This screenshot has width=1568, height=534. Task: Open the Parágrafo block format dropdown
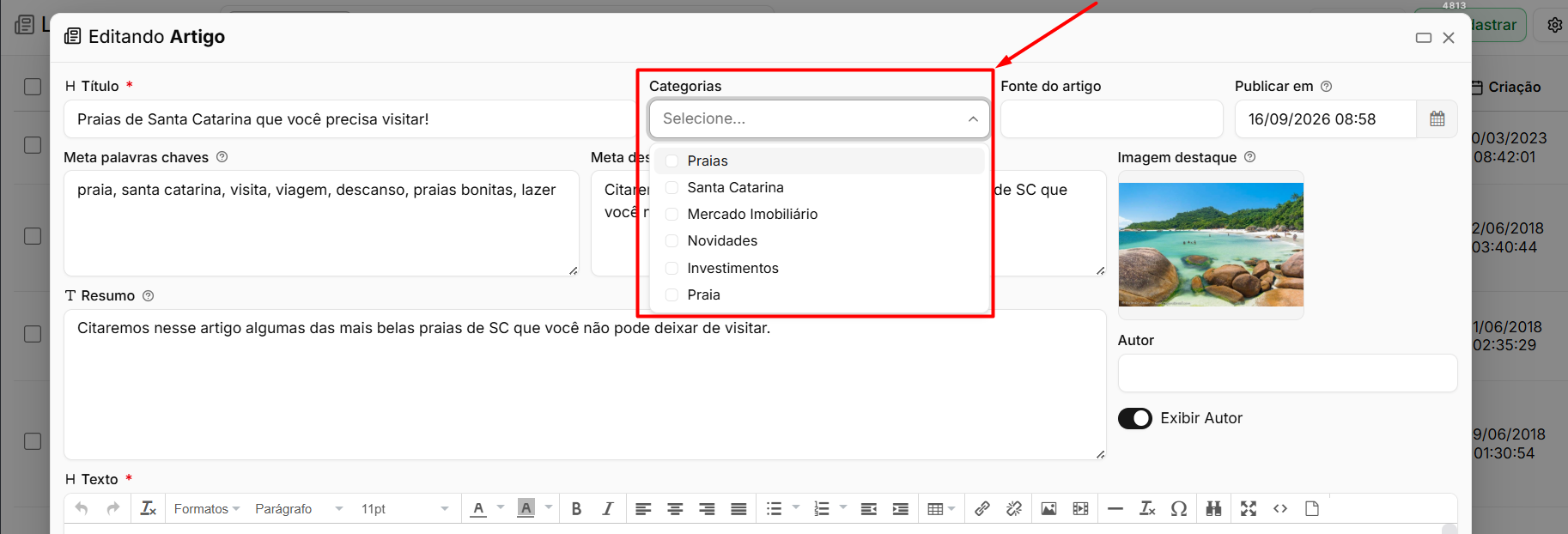click(x=299, y=509)
